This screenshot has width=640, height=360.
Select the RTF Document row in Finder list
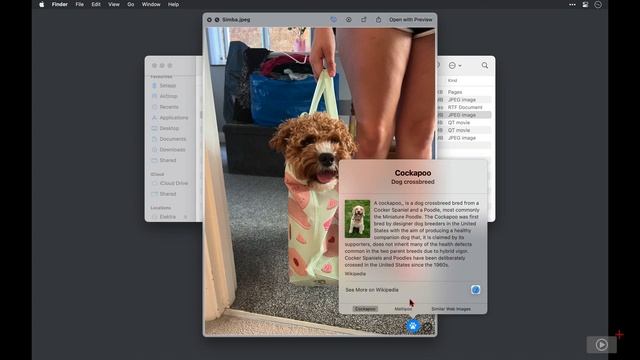pos(464,107)
